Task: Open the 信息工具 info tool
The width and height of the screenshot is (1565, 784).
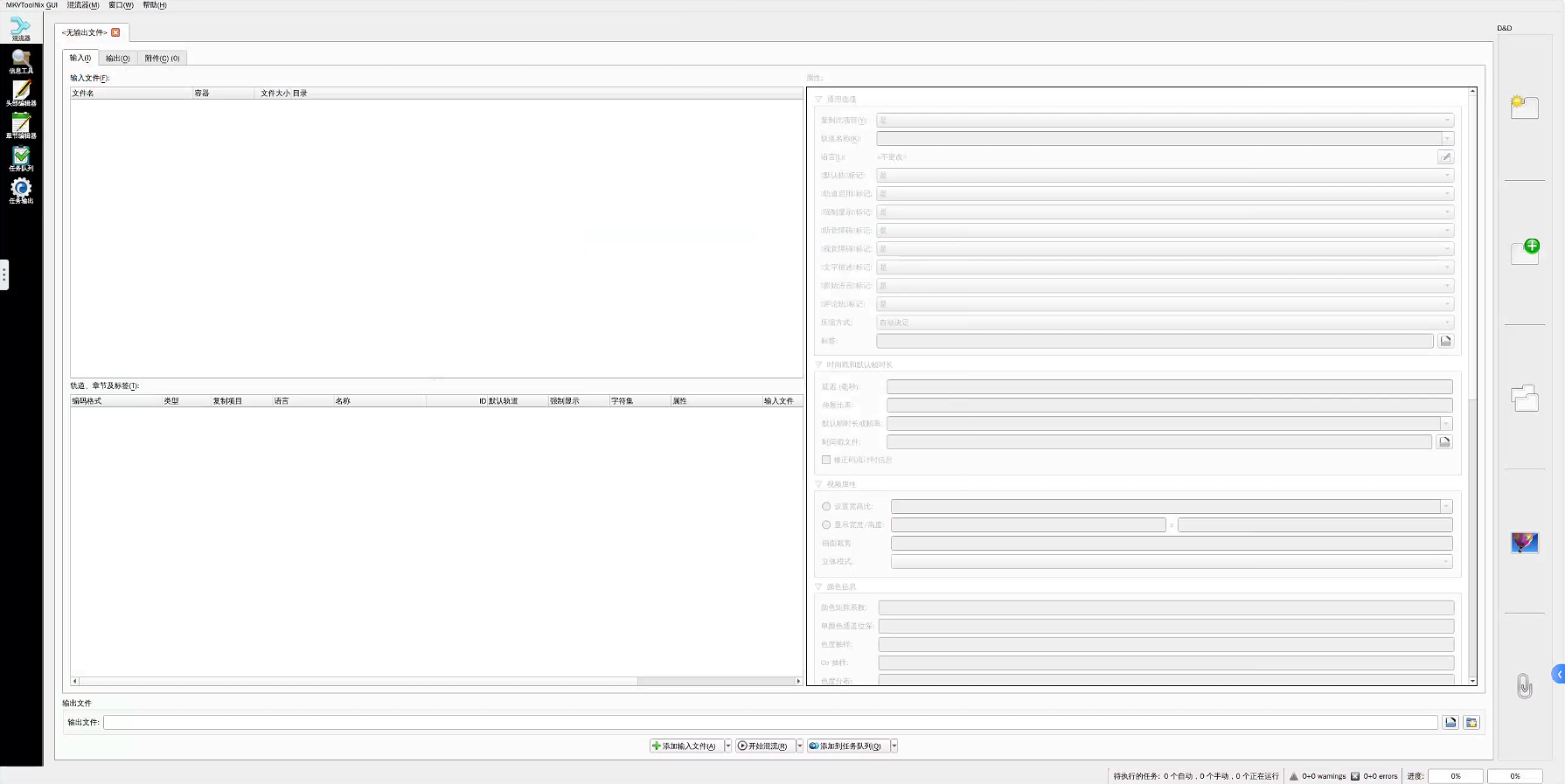Action: 21,61
